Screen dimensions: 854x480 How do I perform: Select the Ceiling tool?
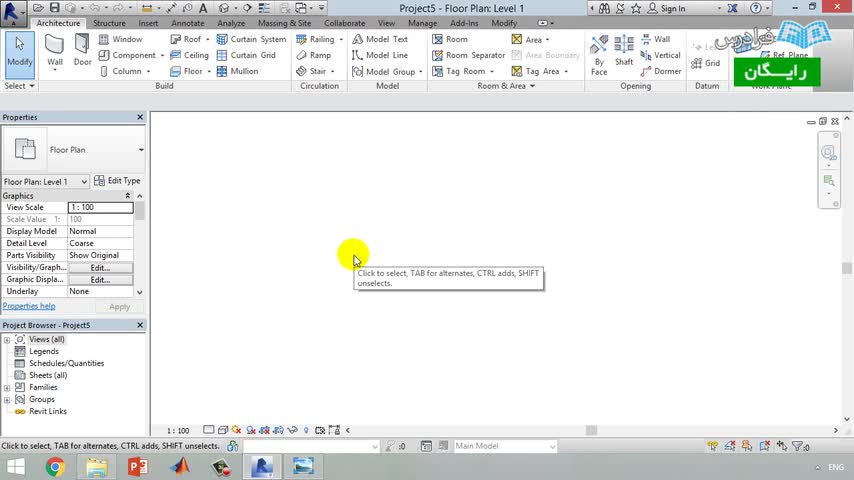click(x=189, y=55)
